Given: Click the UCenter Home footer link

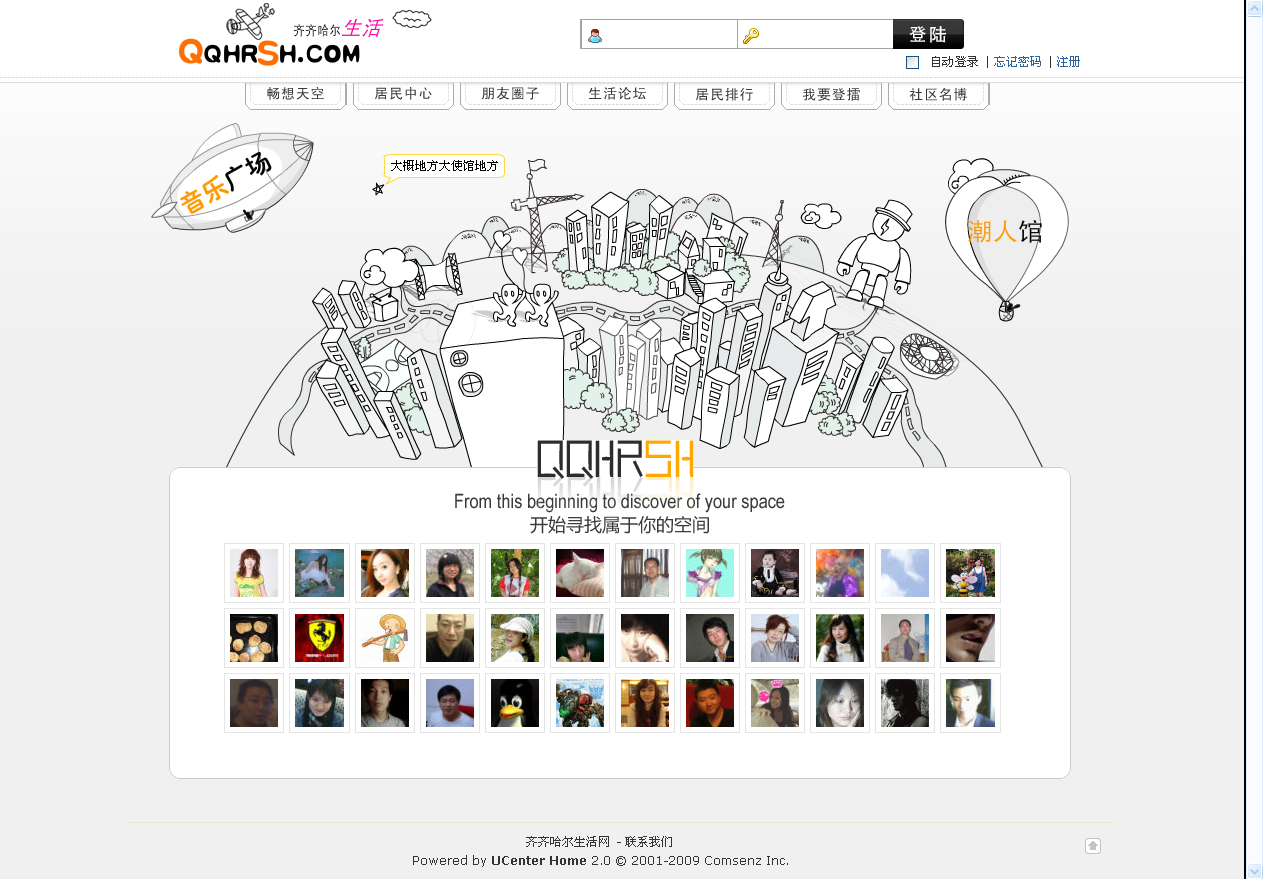Looking at the screenshot, I should (539, 861).
